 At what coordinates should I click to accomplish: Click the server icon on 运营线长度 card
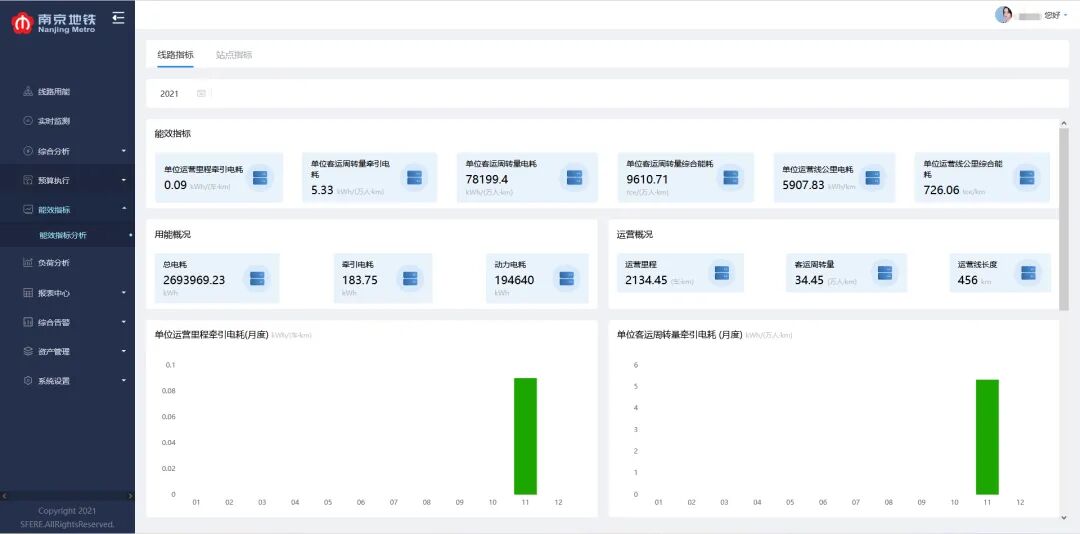(x=1028, y=273)
